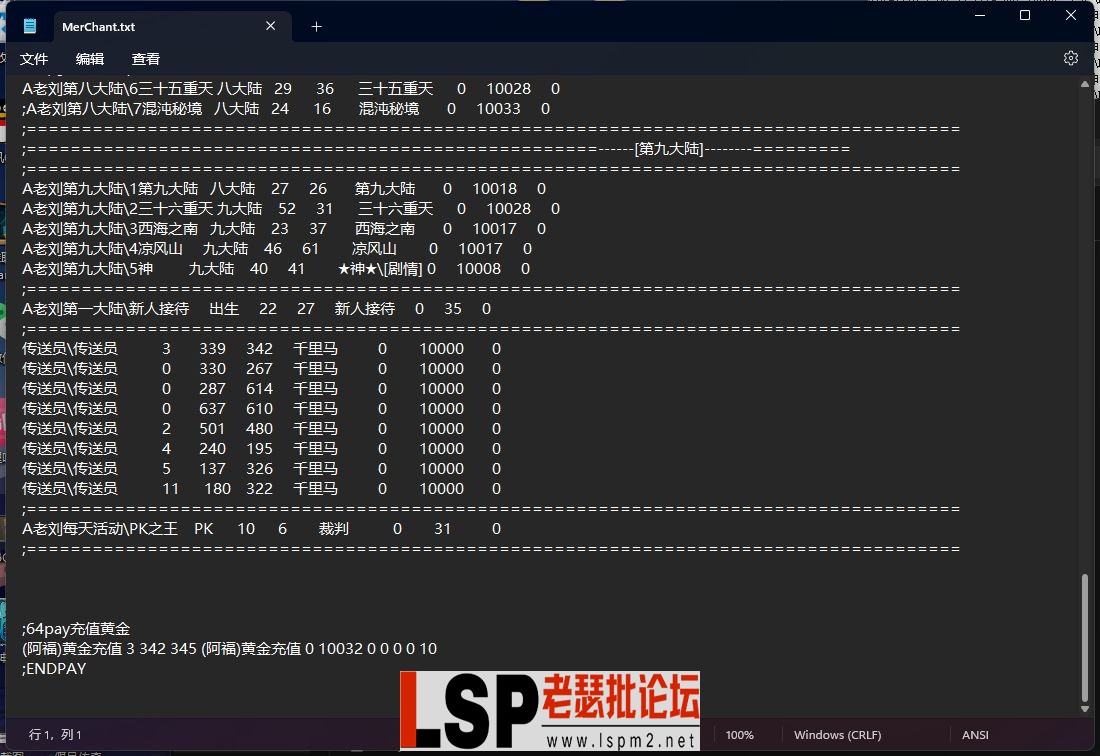The image size is (1100, 756).
Task: Click value 10033 in 混沌秘境 line
Action: point(498,109)
